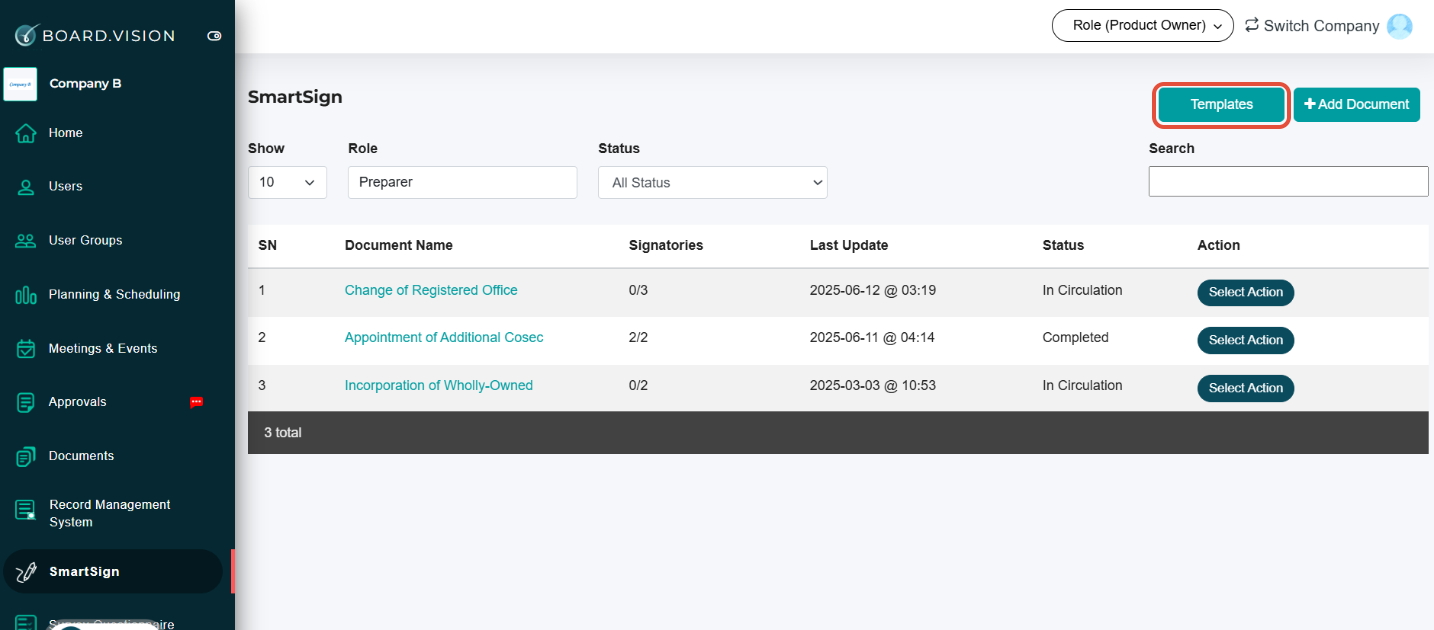1434x630 pixels.
Task: Click the Completed status cell
Action: point(1075,338)
